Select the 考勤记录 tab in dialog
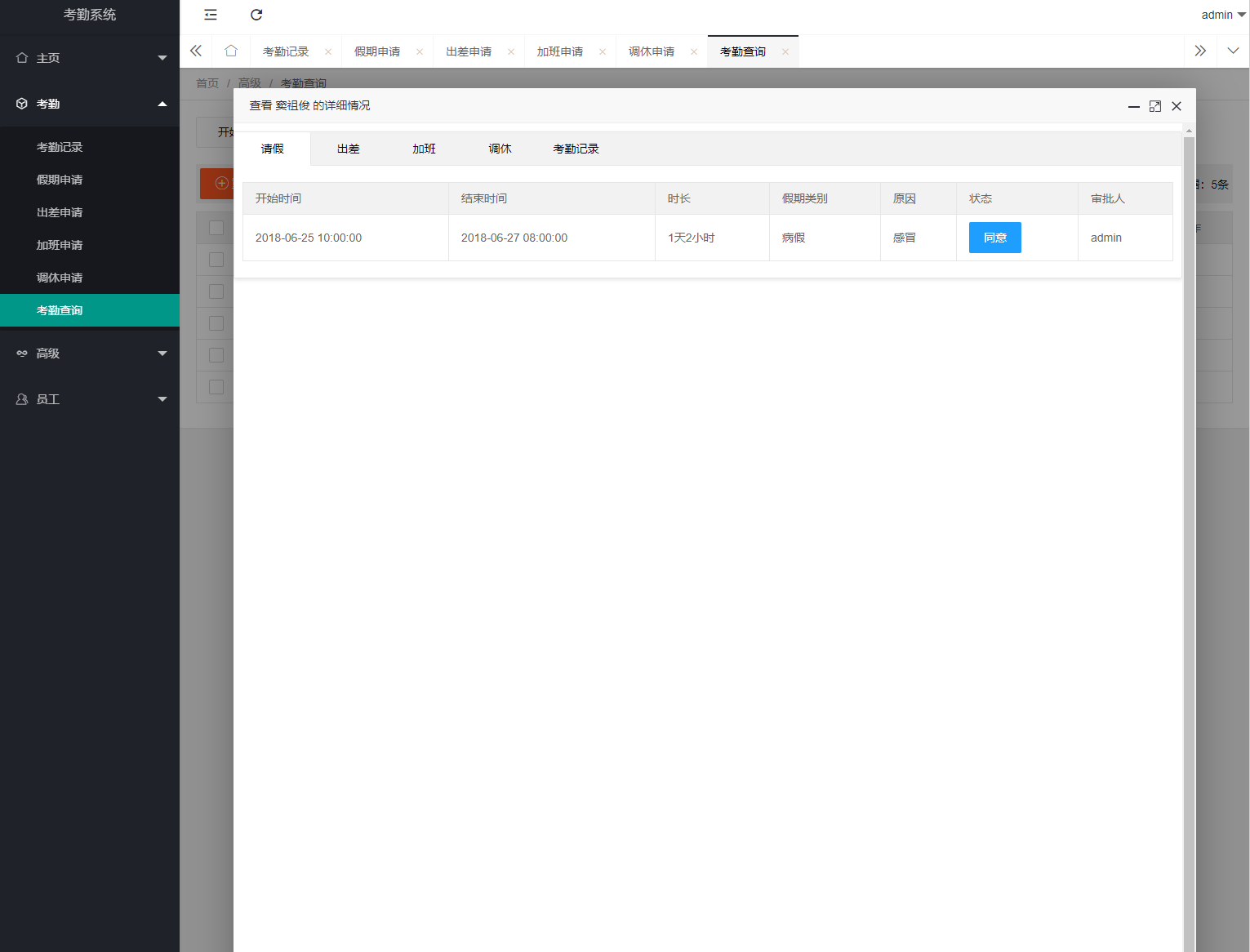 tap(576, 149)
